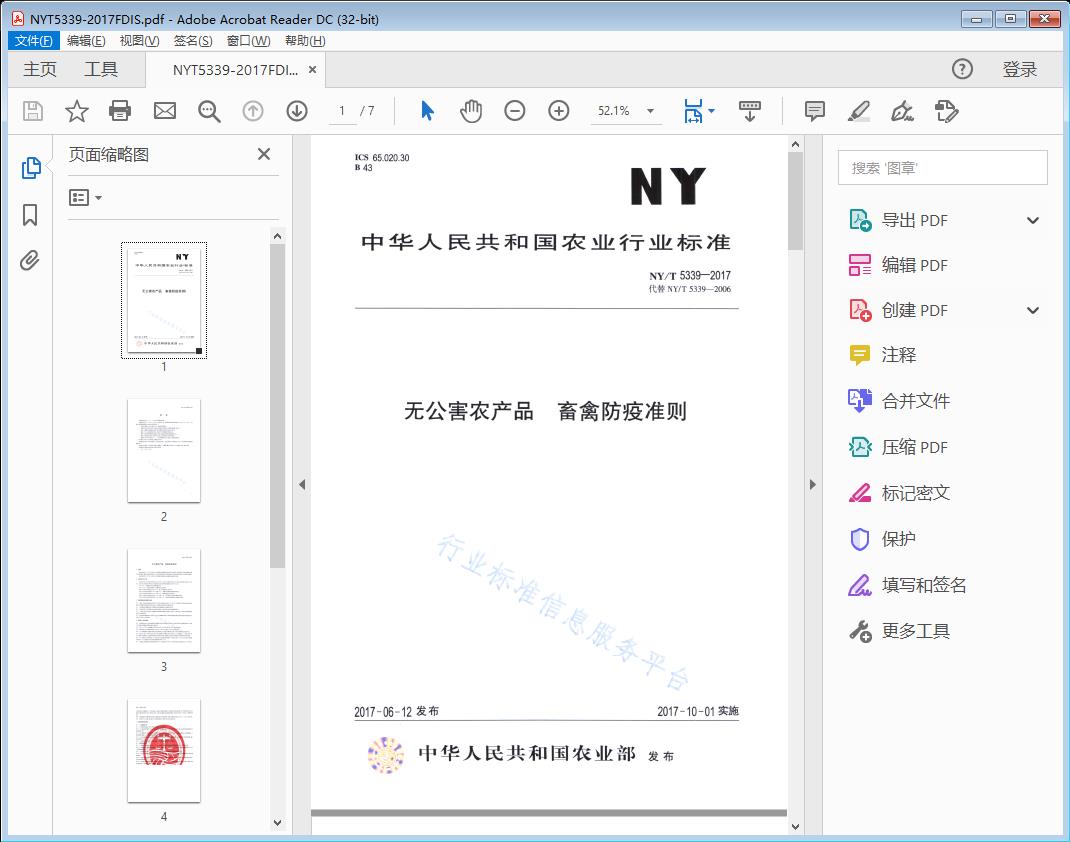Select the Hand tool
The width and height of the screenshot is (1070, 842).
point(469,111)
